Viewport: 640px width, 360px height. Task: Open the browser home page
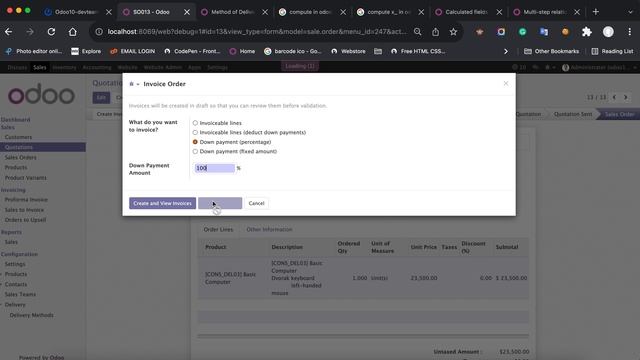pos(72,31)
